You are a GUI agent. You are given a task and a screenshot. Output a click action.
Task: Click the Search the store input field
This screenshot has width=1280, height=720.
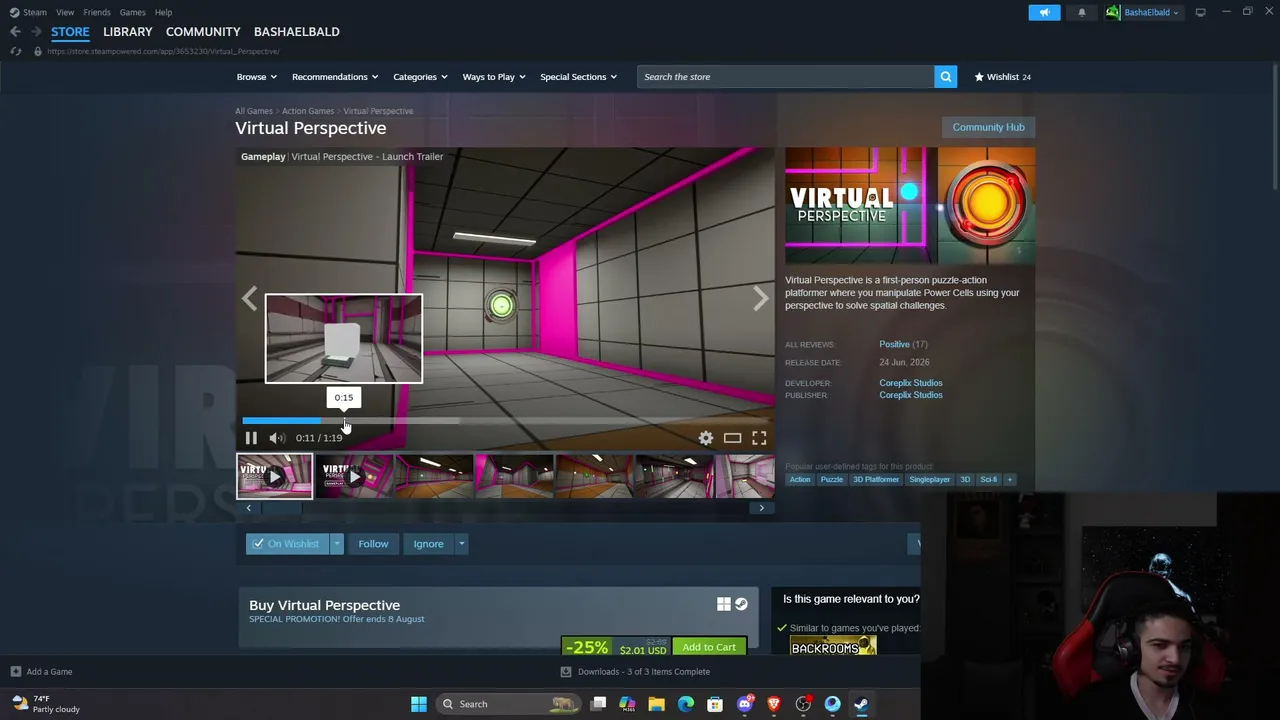786,77
